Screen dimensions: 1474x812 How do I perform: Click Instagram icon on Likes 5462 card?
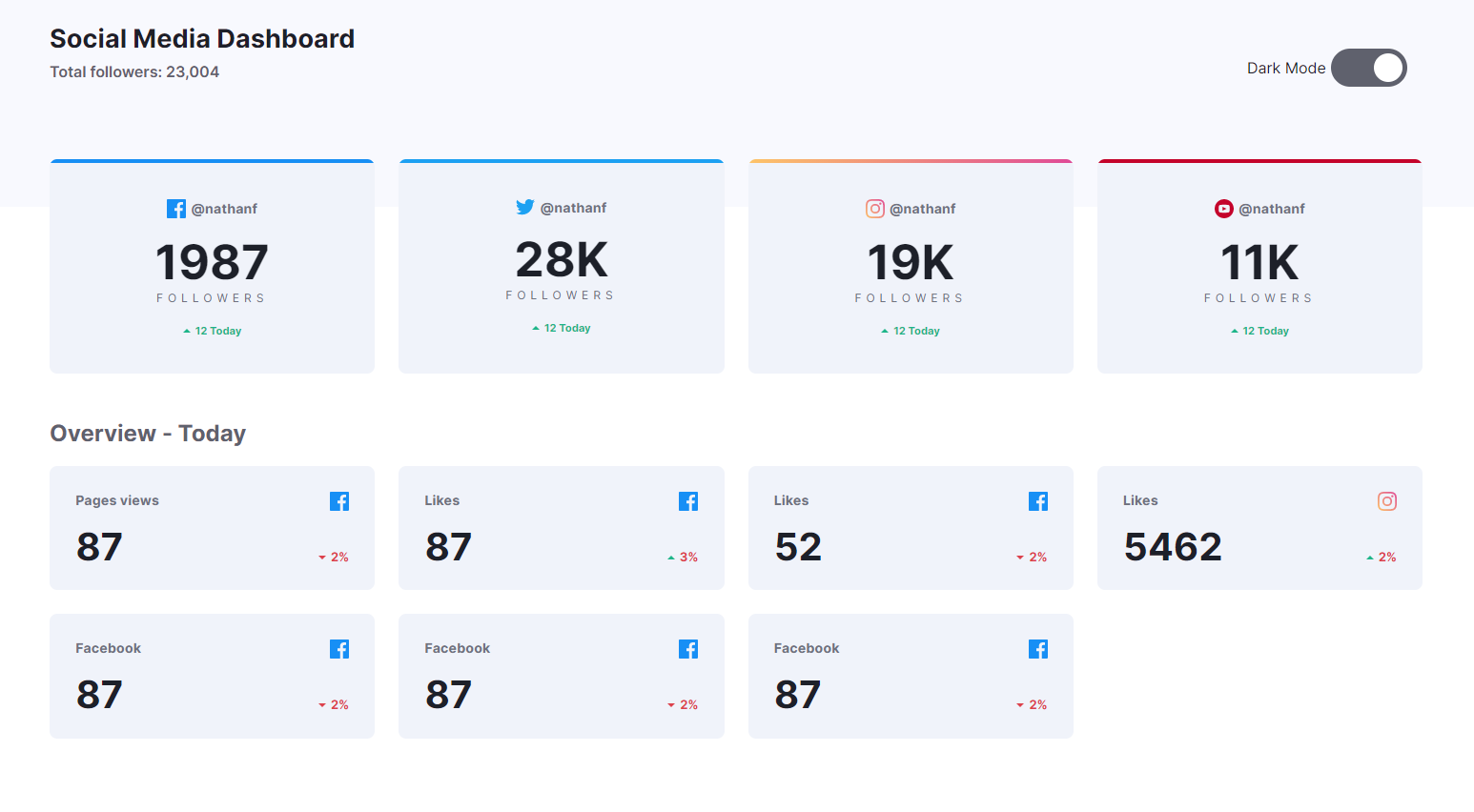point(1387,501)
